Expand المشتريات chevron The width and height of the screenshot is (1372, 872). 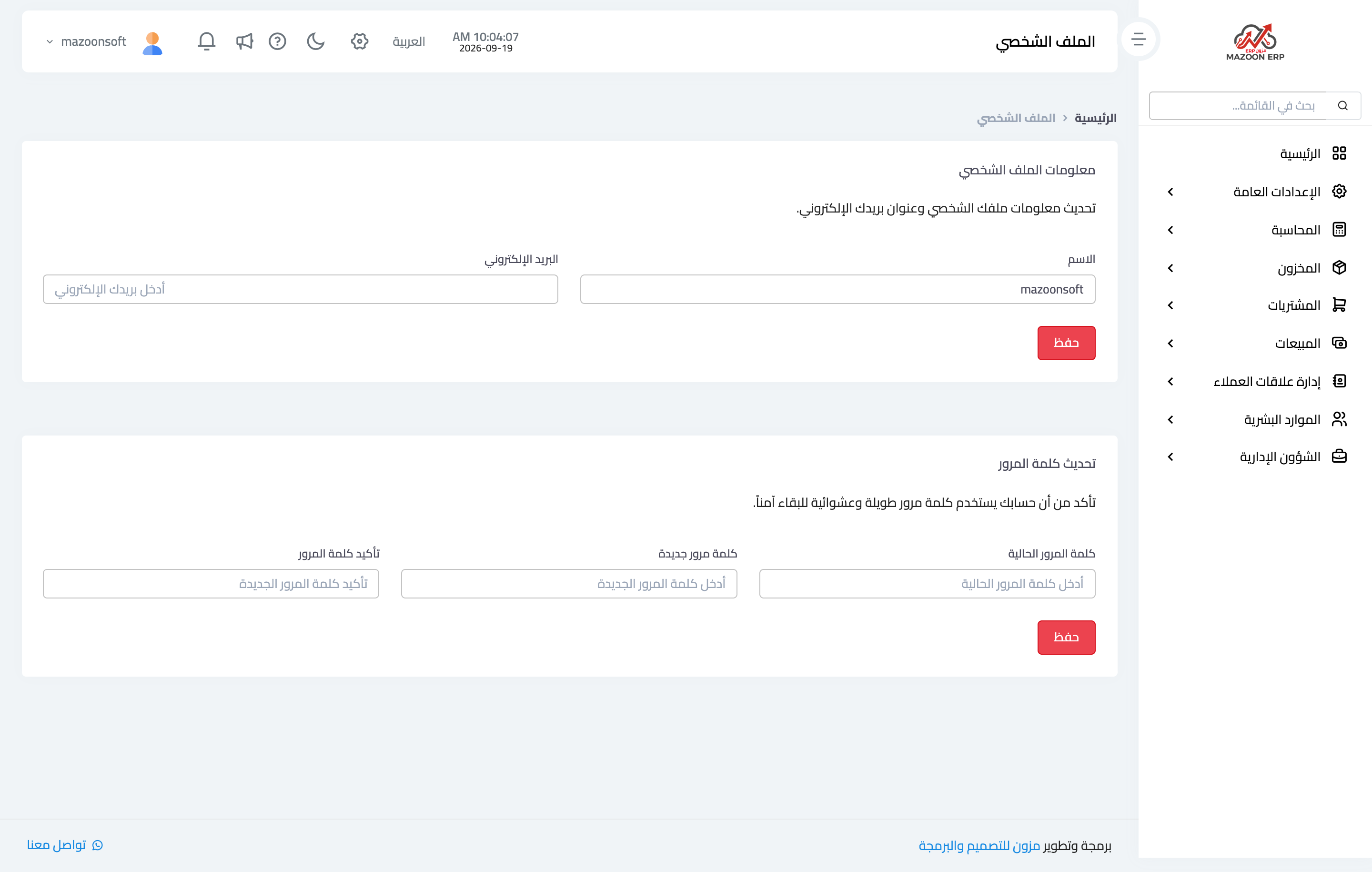[1170, 305]
